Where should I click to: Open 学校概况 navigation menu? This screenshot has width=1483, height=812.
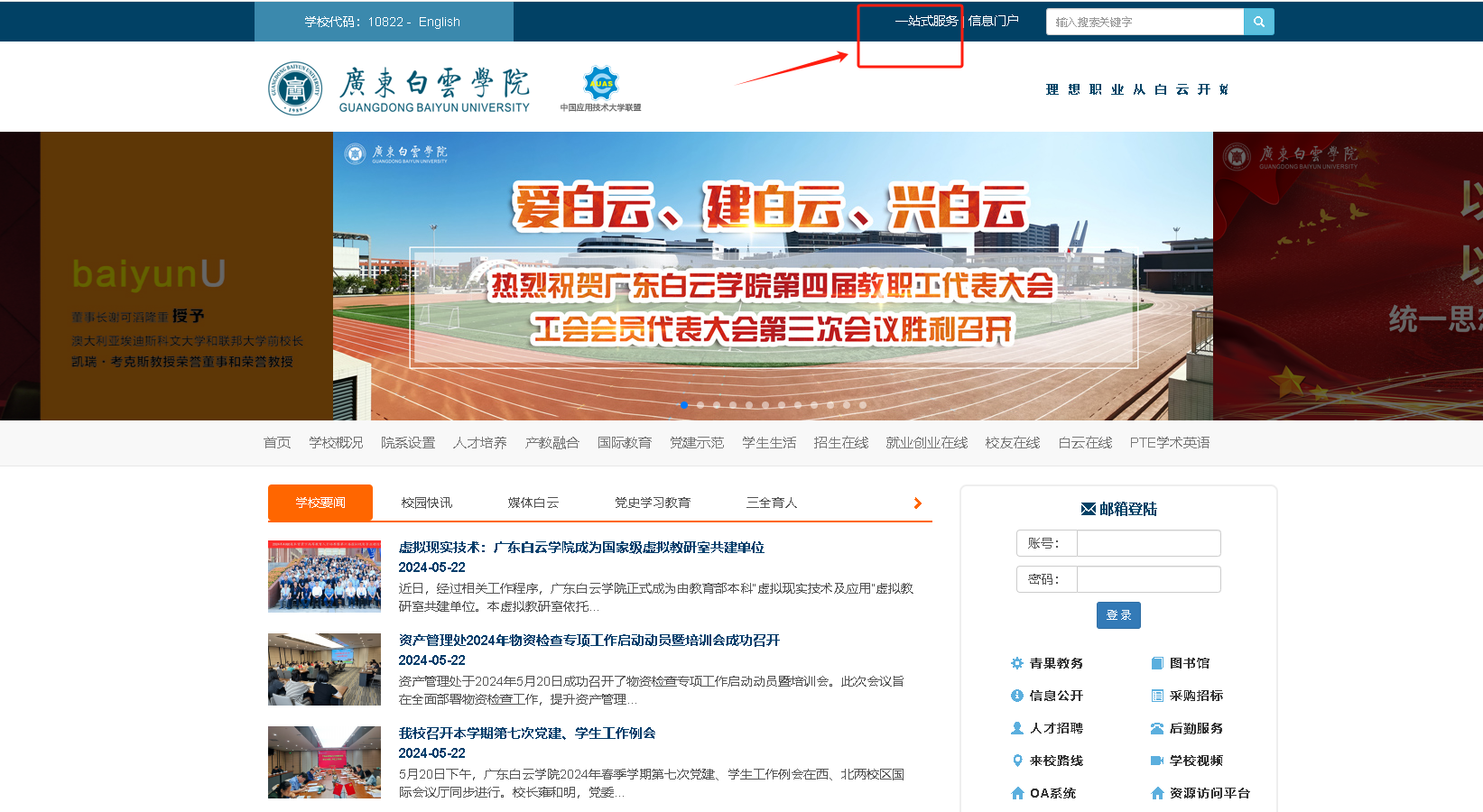(x=336, y=443)
